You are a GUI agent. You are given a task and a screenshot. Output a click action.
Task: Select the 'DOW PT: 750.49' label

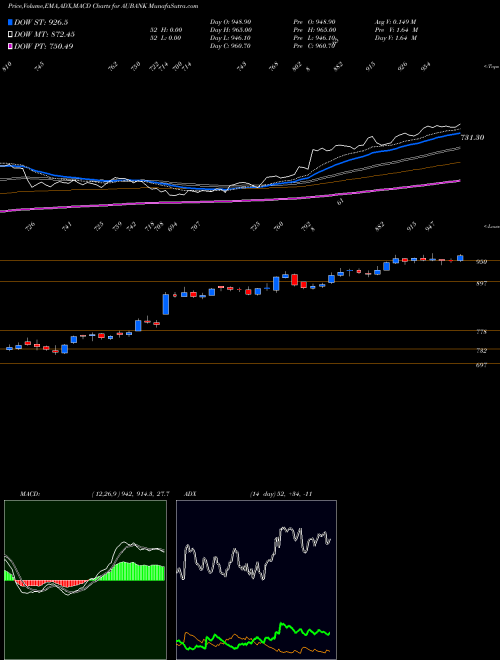(44, 46)
